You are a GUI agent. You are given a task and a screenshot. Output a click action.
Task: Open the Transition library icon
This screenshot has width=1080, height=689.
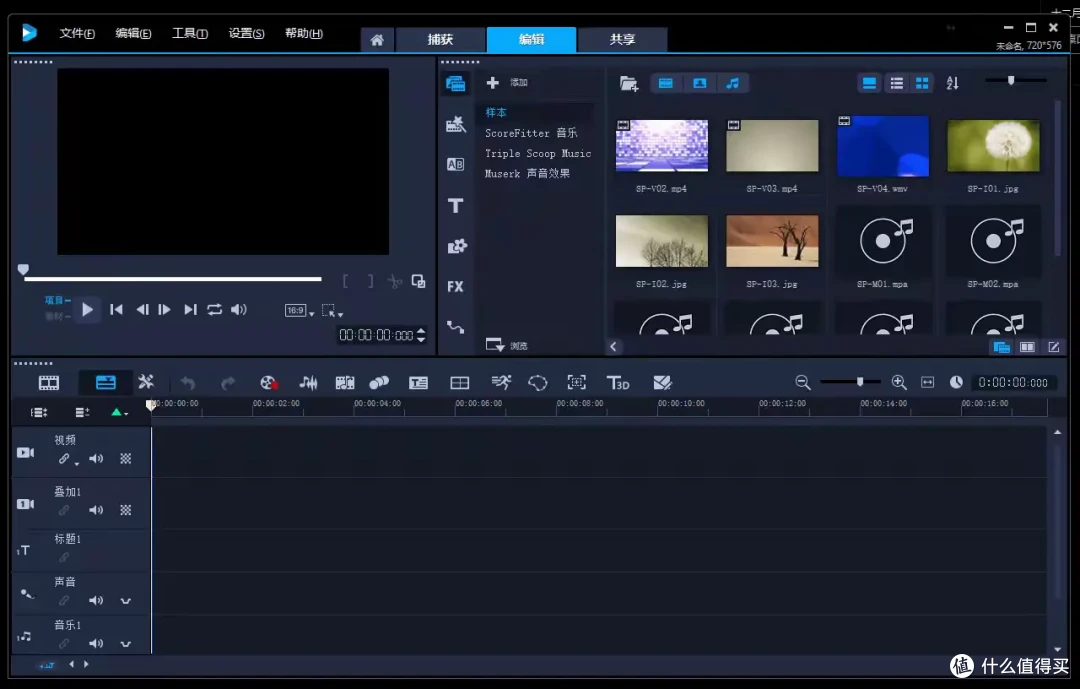click(455, 165)
